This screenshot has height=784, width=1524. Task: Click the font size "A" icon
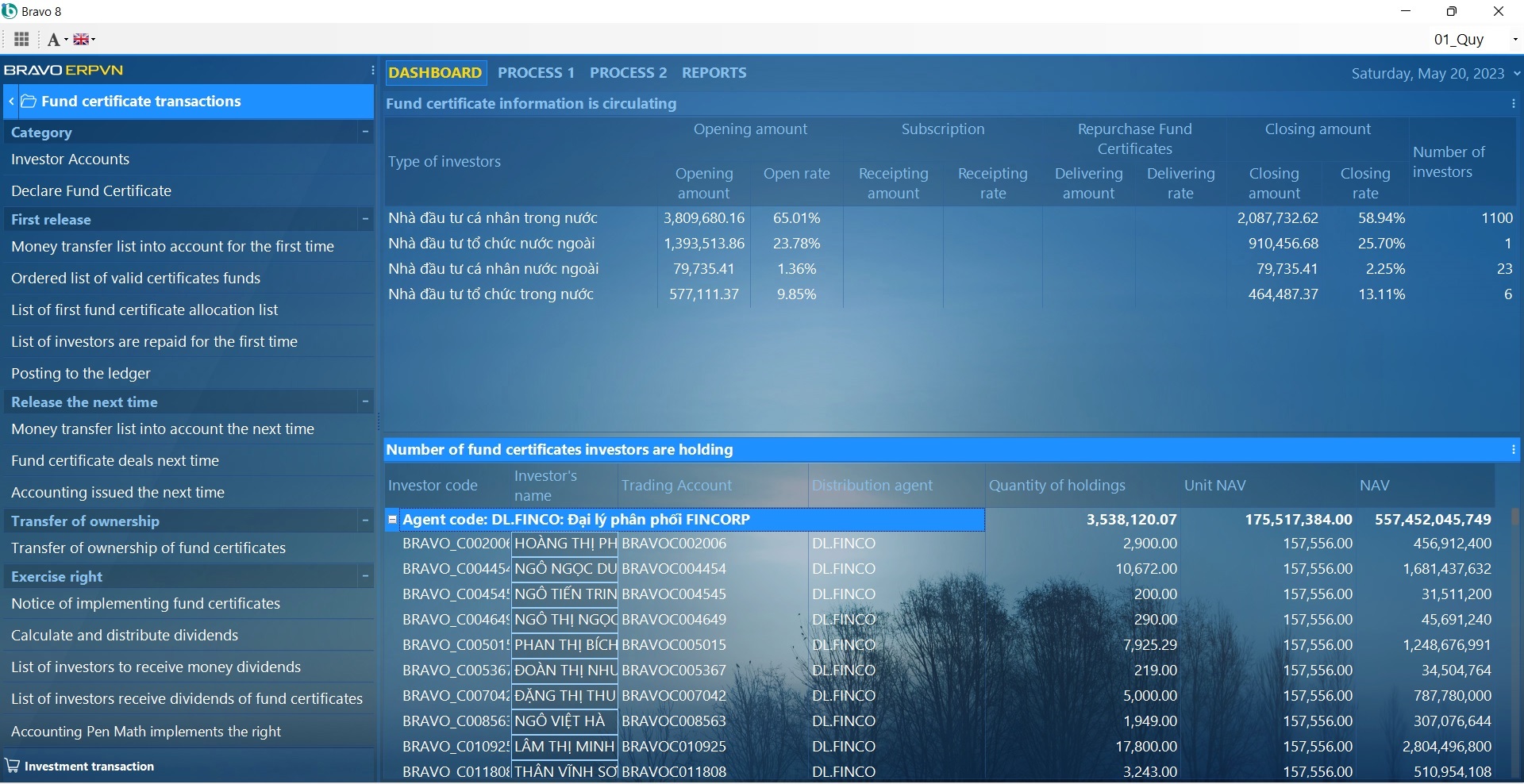pyautogui.click(x=54, y=38)
